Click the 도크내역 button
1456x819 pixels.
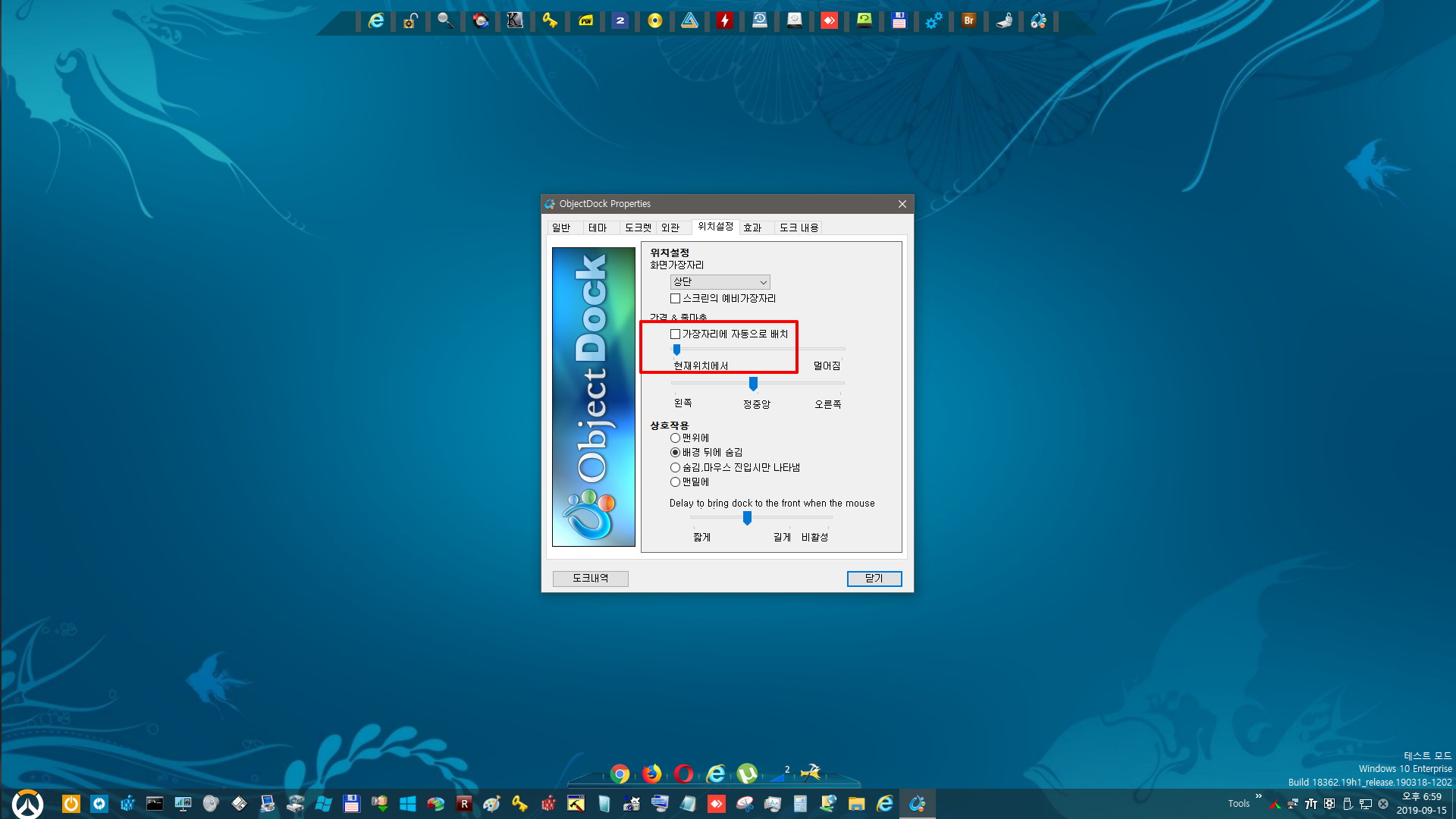click(x=590, y=579)
